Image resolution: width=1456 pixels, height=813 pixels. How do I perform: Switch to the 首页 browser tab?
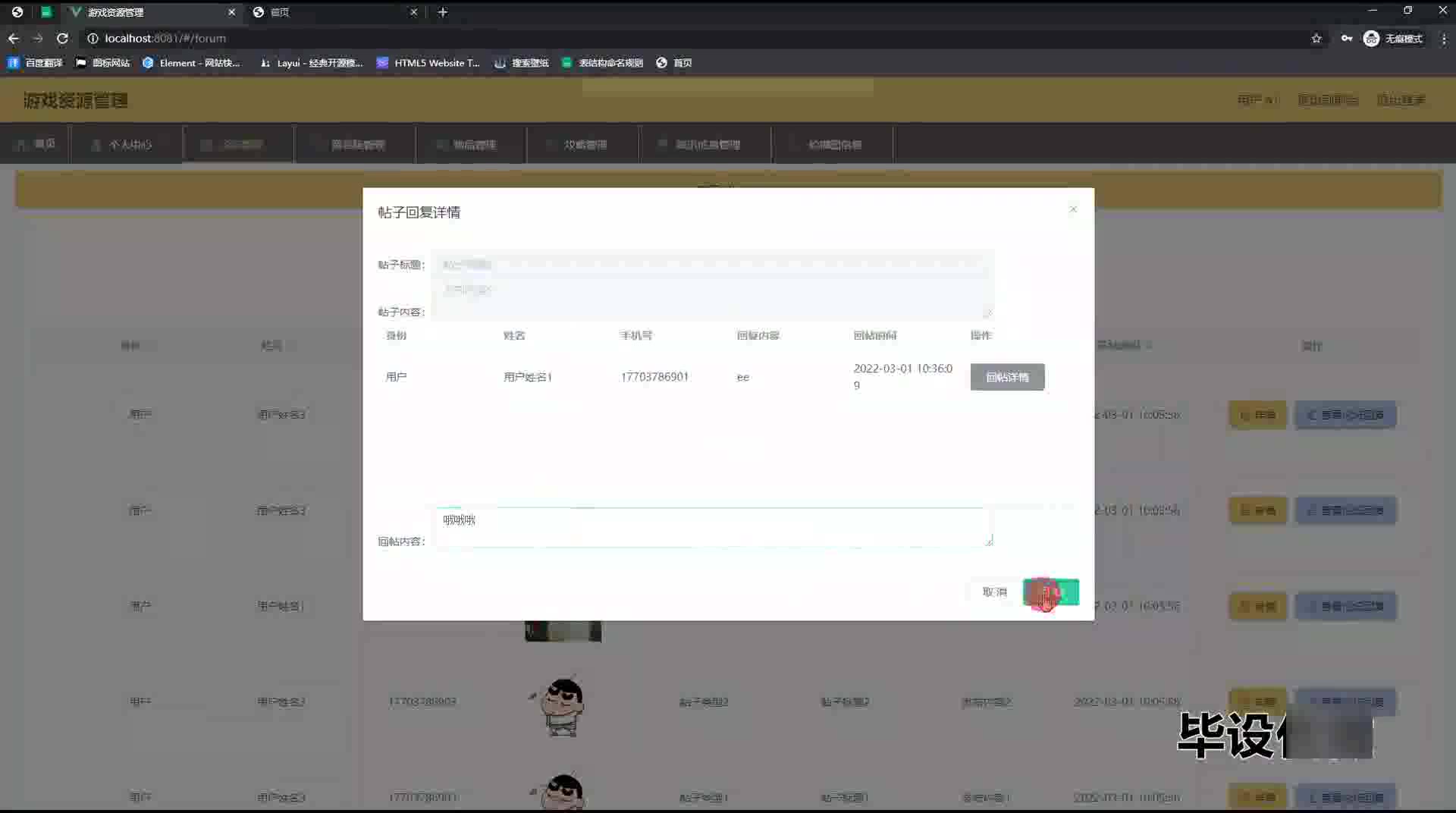pyautogui.click(x=334, y=12)
